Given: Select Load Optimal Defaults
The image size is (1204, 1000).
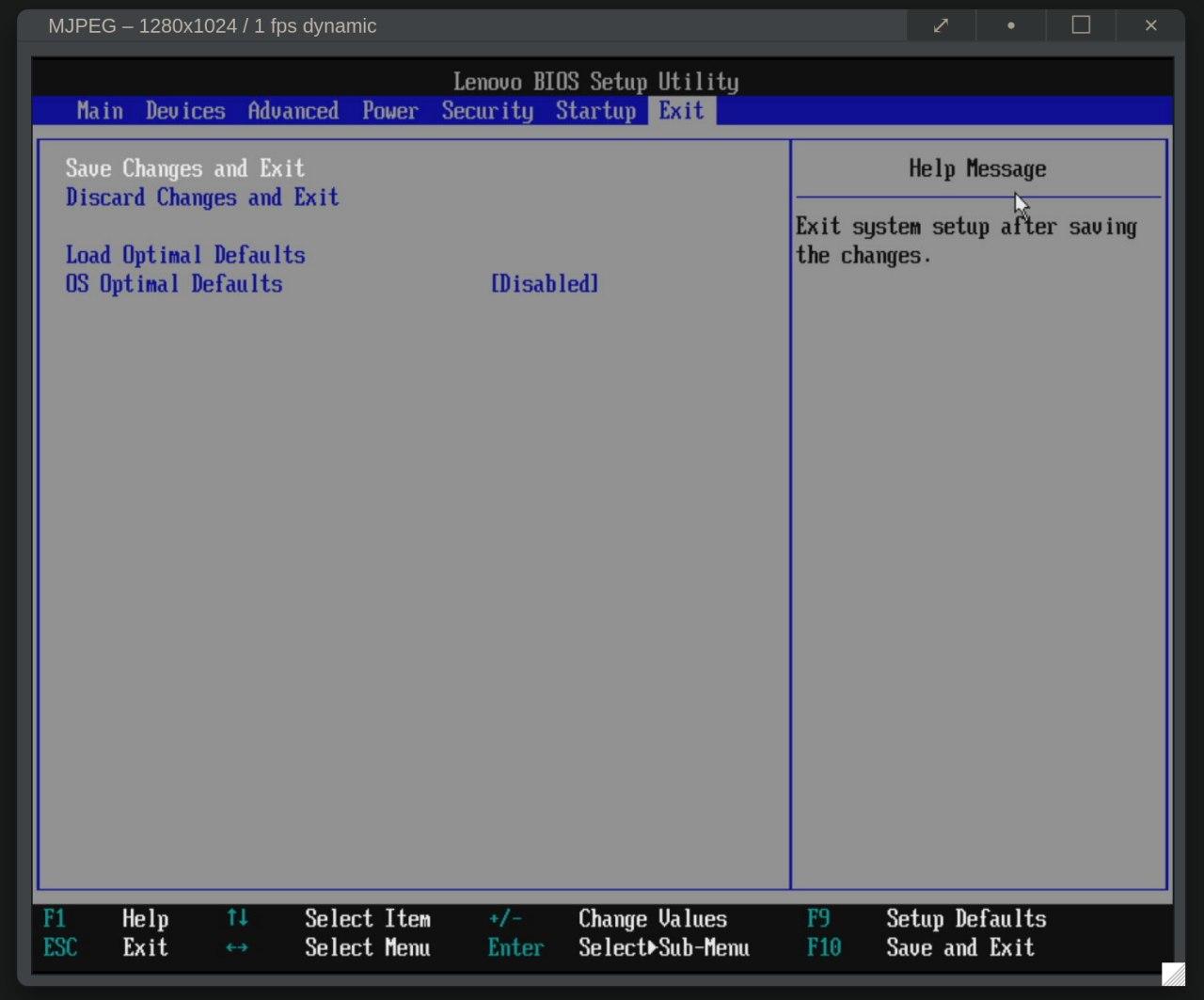Looking at the screenshot, I should [x=185, y=255].
